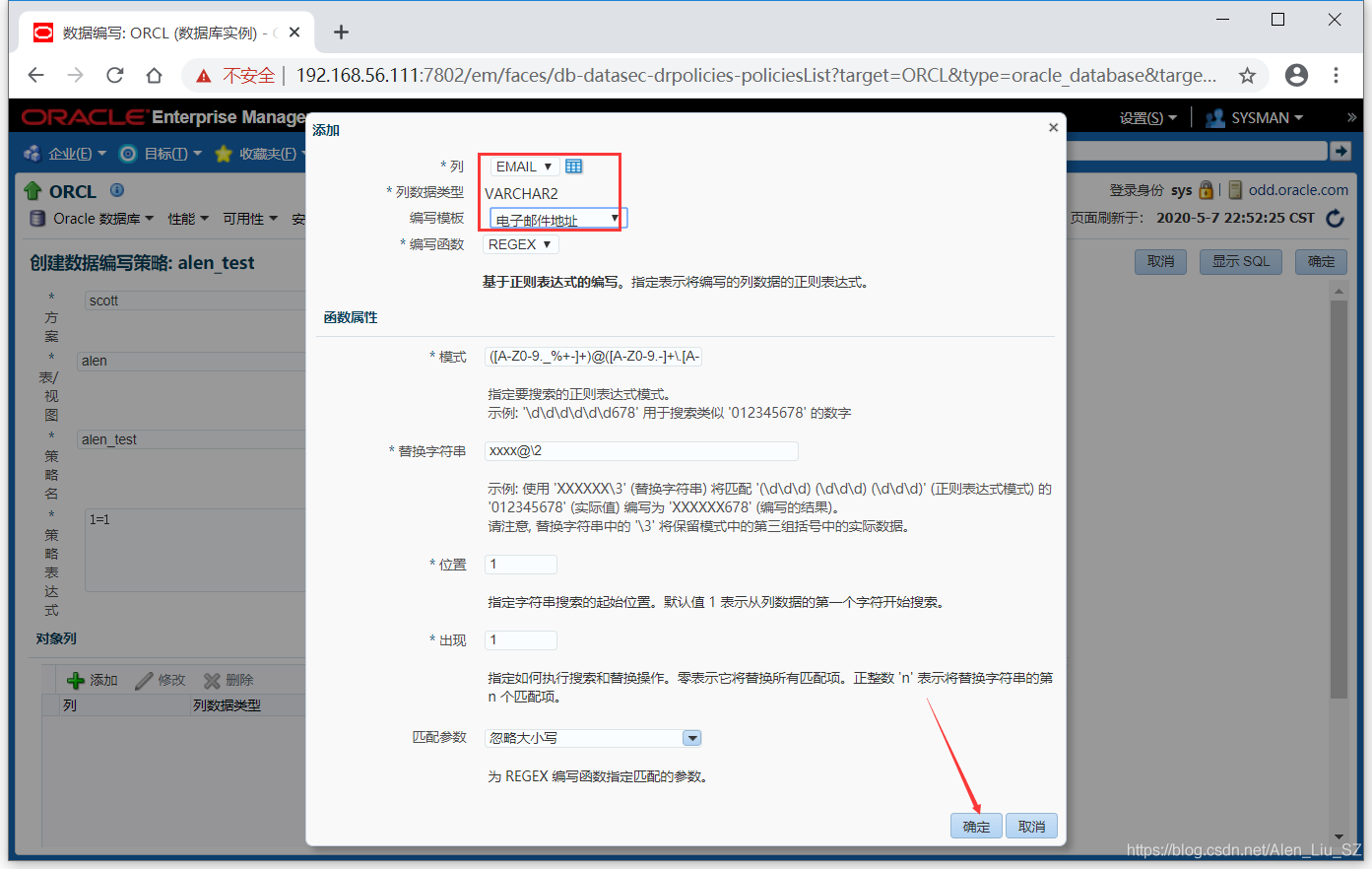
Task: Click the browser address bar URL
Action: coord(756,76)
